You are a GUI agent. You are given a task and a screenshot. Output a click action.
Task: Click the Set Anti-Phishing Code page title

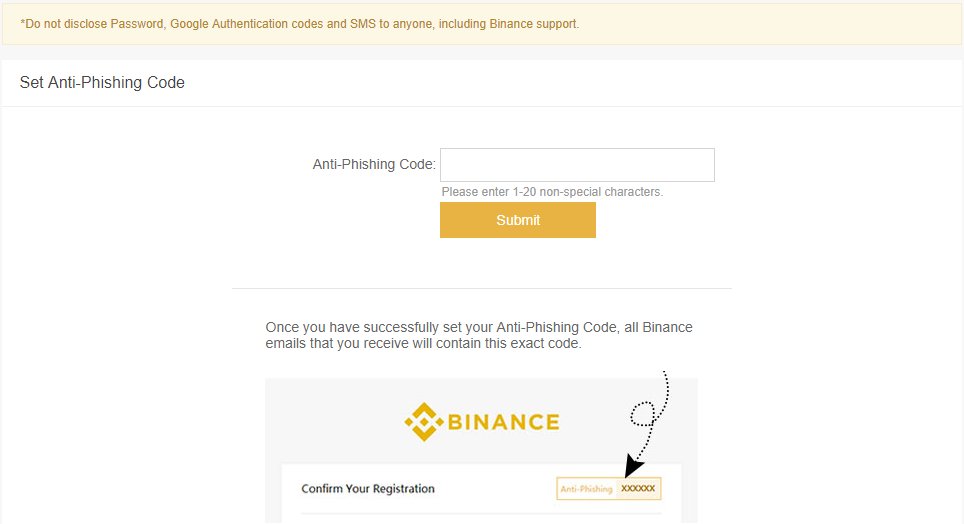[x=102, y=82]
